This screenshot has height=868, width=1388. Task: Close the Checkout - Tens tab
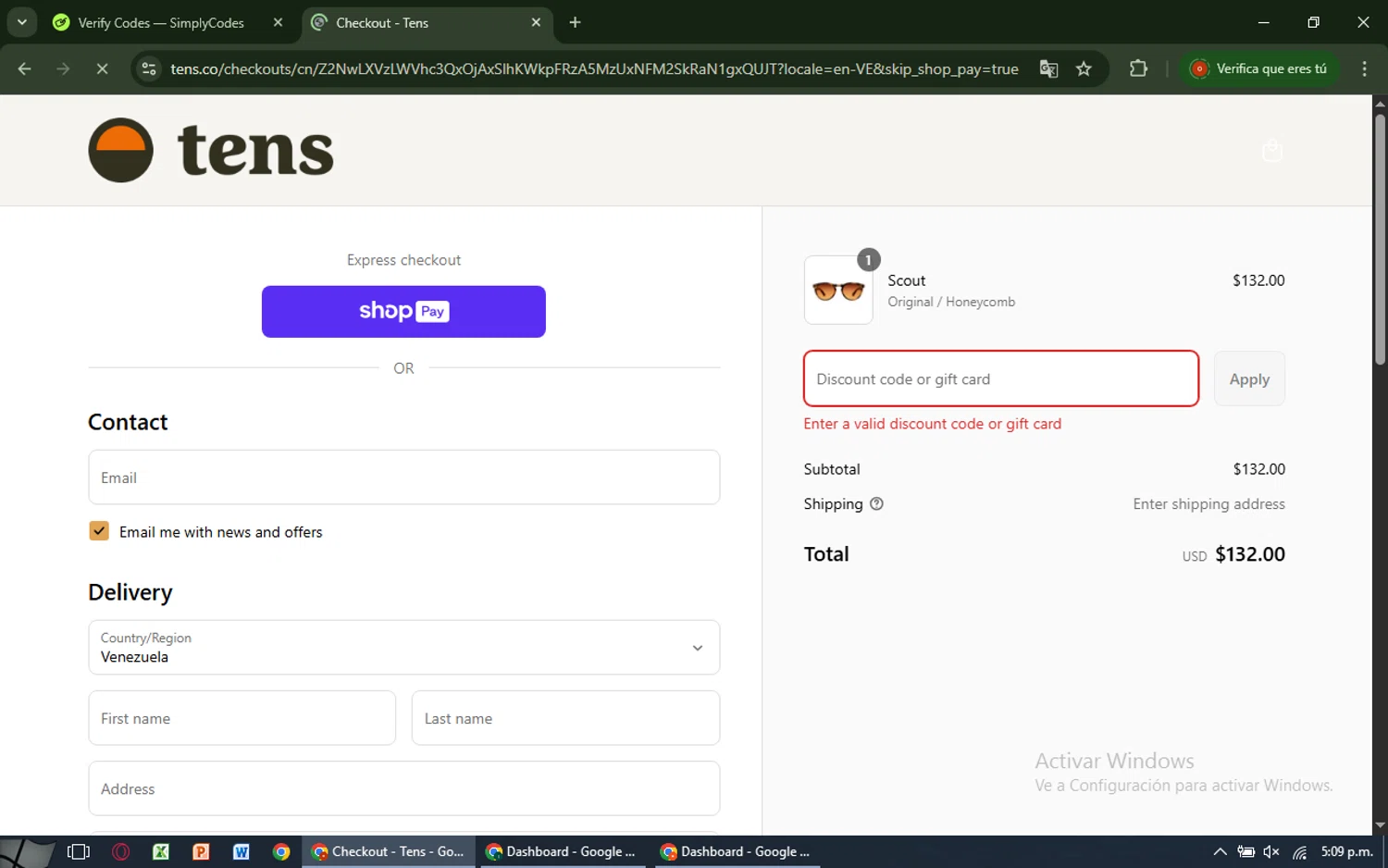click(x=536, y=22)
